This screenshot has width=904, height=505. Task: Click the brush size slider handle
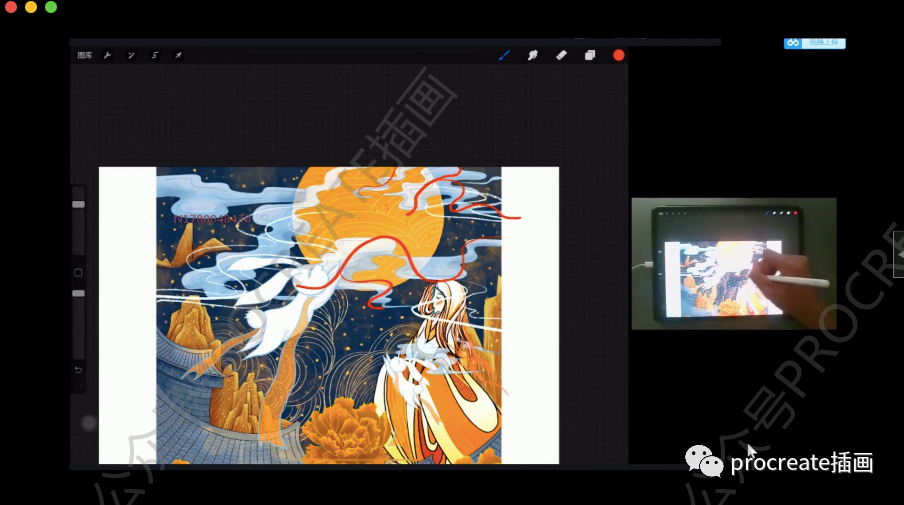(78, 204)
